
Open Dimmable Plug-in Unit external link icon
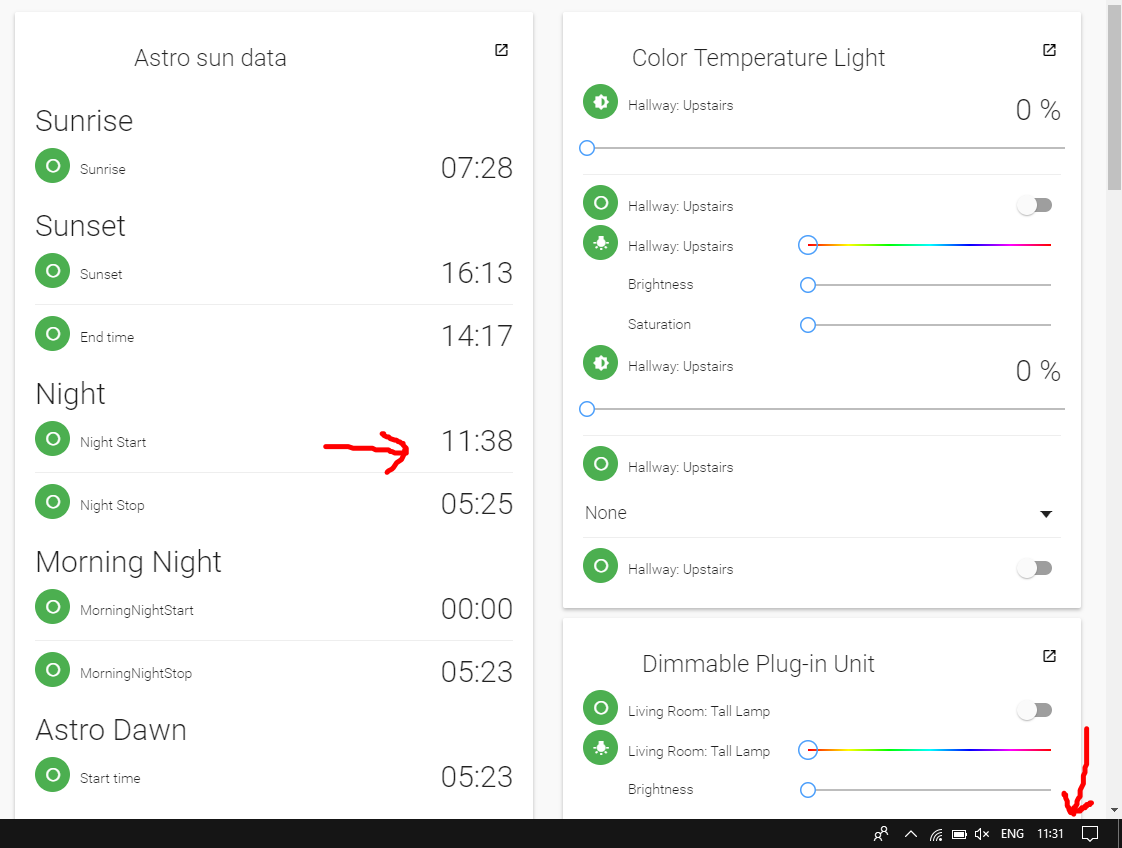[1049, 656]
